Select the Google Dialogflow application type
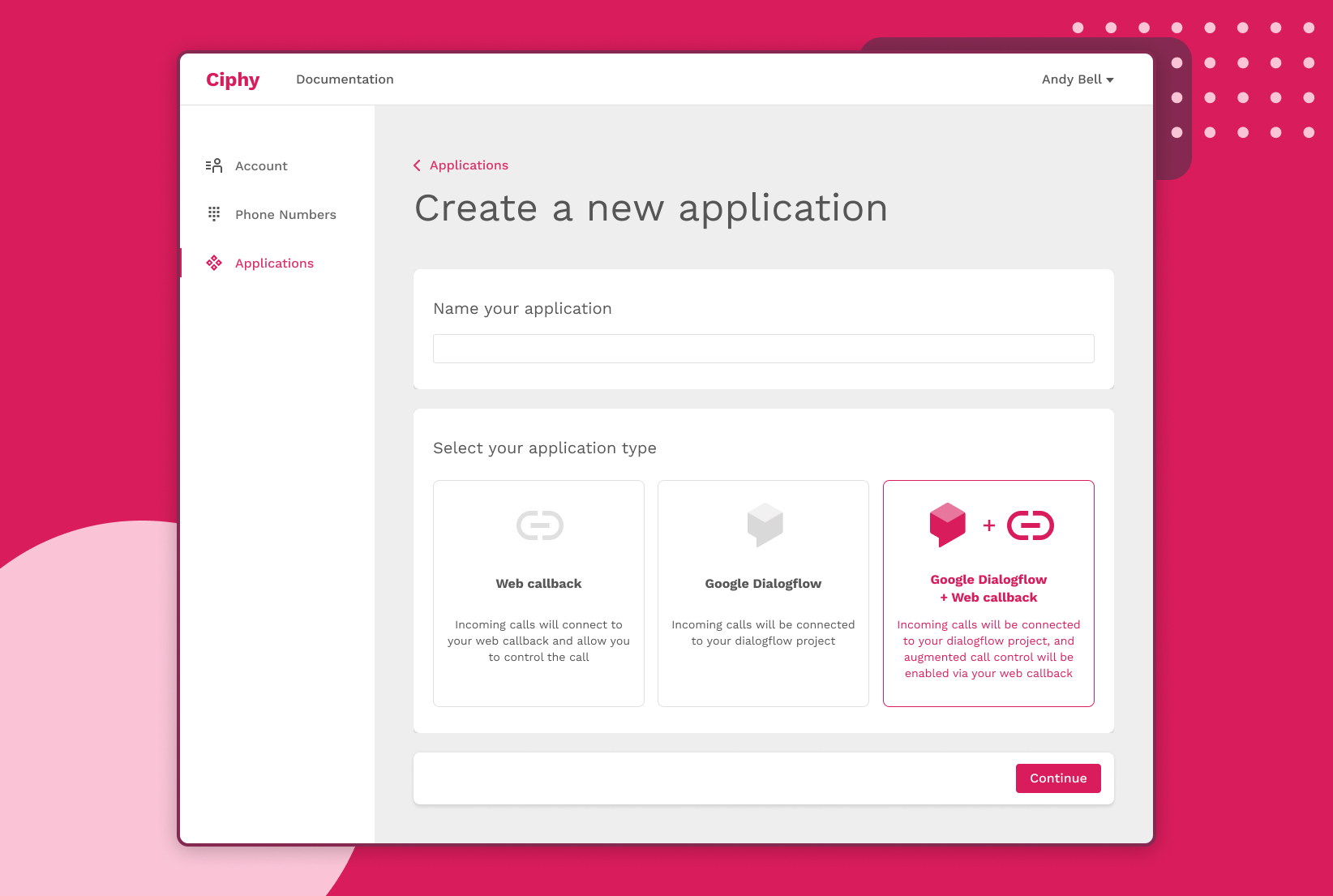The width and height of the screenshot is (1333, 896). [x=763, y=593]
